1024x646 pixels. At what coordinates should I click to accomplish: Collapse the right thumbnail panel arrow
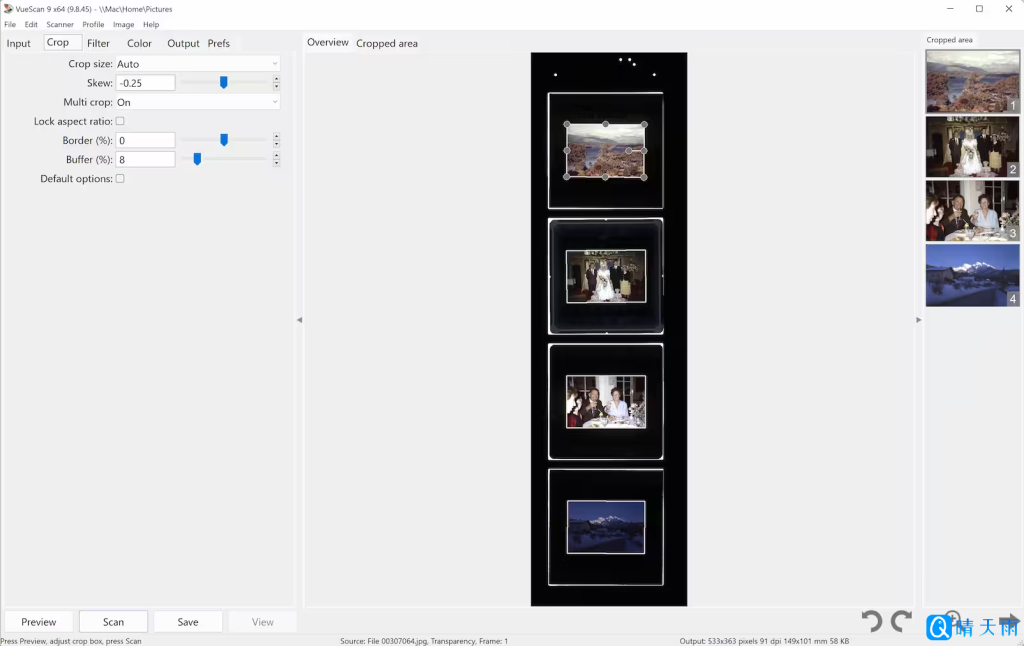click(x=919, y=320)
